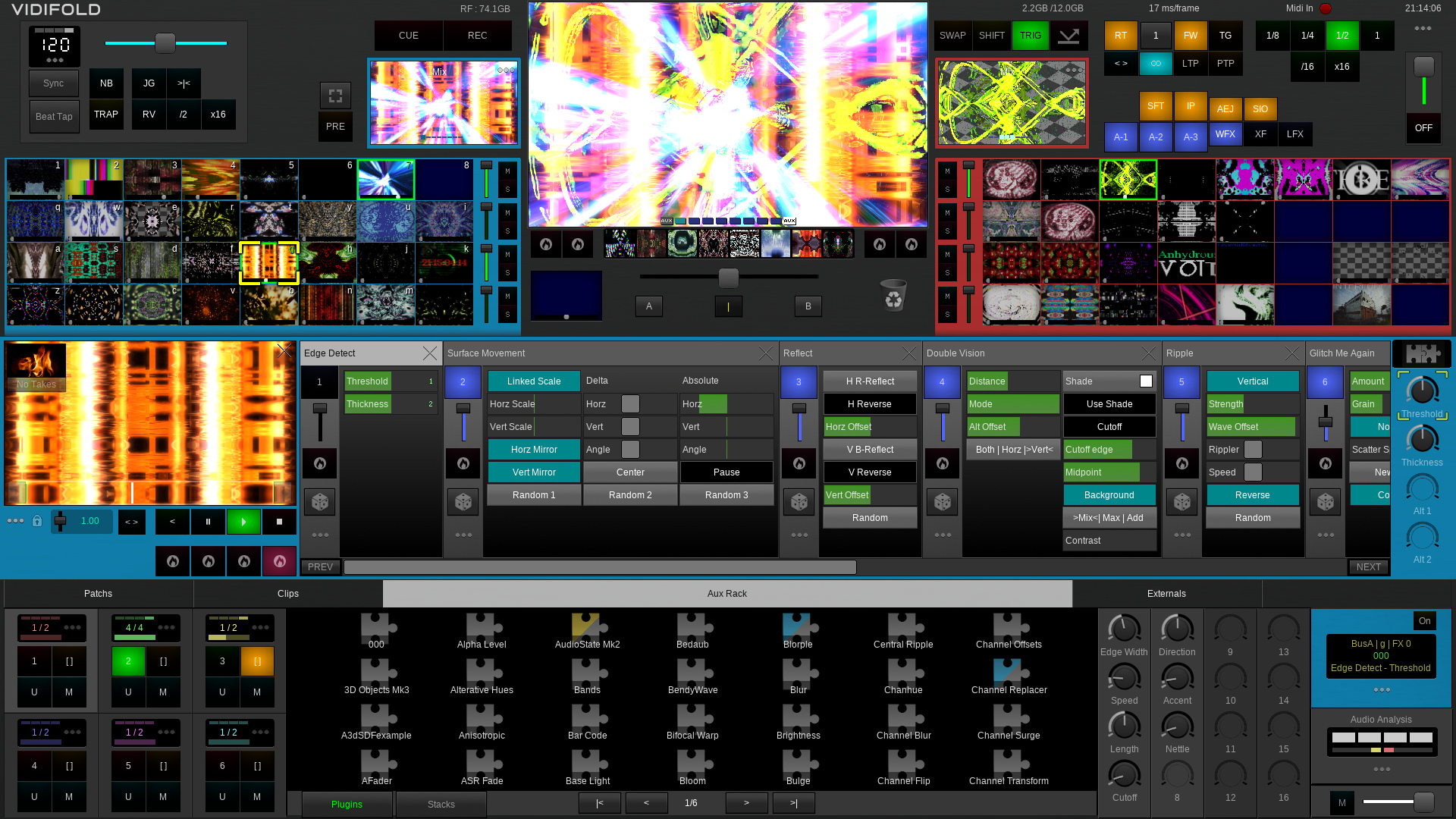Click the red Midi In indicator

[x=1326, y=9]
